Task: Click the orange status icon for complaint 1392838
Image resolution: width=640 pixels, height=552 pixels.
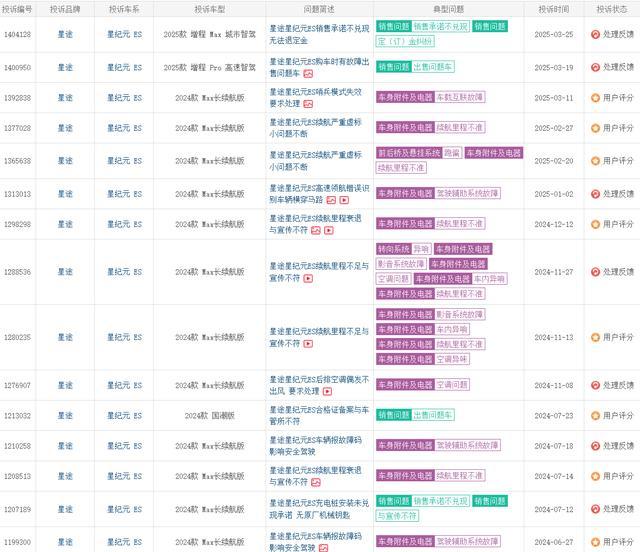Action: 596,98
